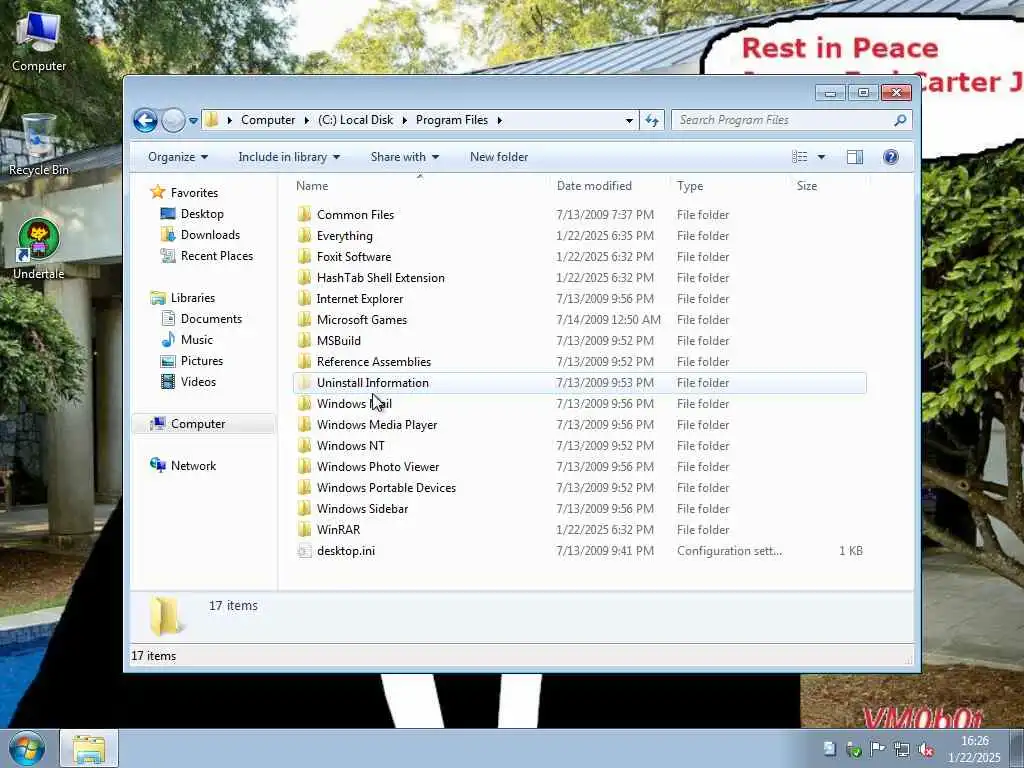Sort by the Name column header
Image resolution: width=1024 pixels, height=768 pixels.
pos(420,186)
